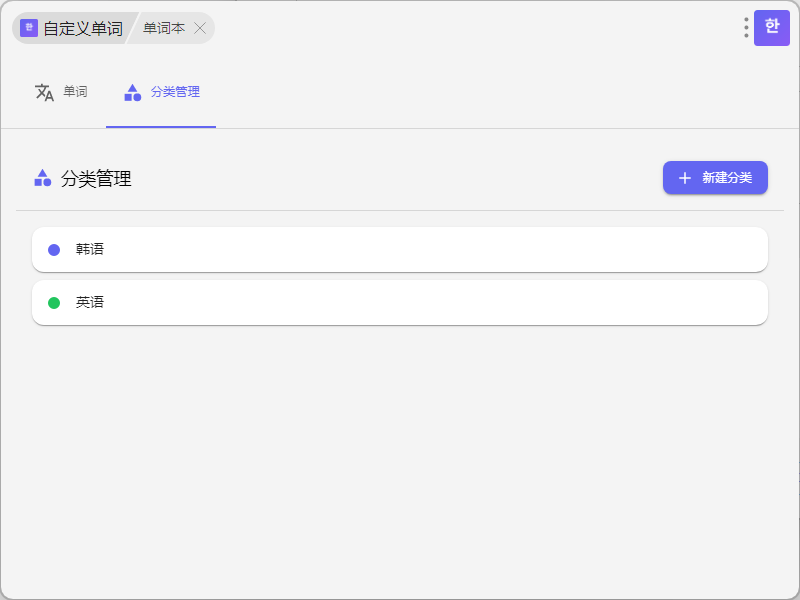Switch to the 单词本 tab

(x=163, y=28)
